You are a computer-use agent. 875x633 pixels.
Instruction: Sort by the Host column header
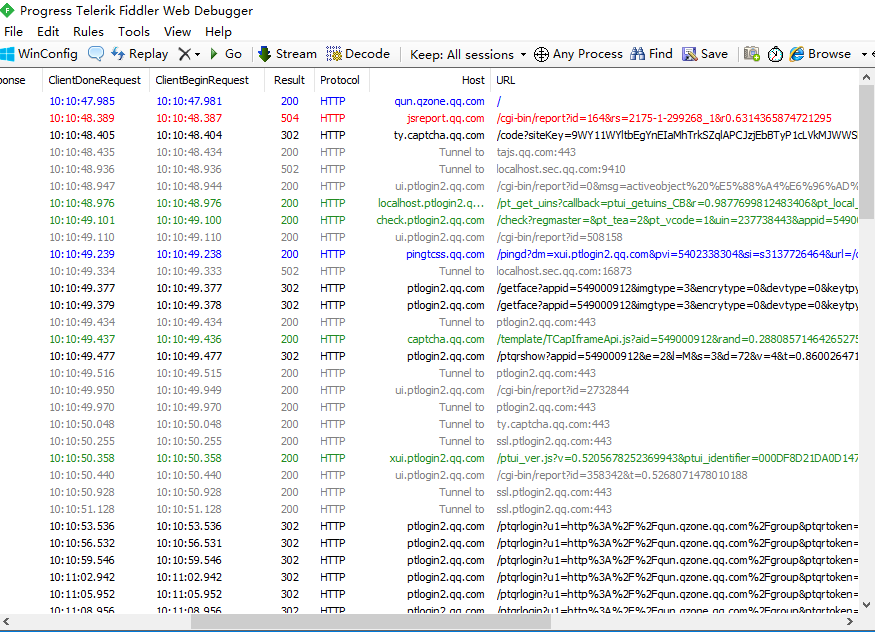point(430,80)
